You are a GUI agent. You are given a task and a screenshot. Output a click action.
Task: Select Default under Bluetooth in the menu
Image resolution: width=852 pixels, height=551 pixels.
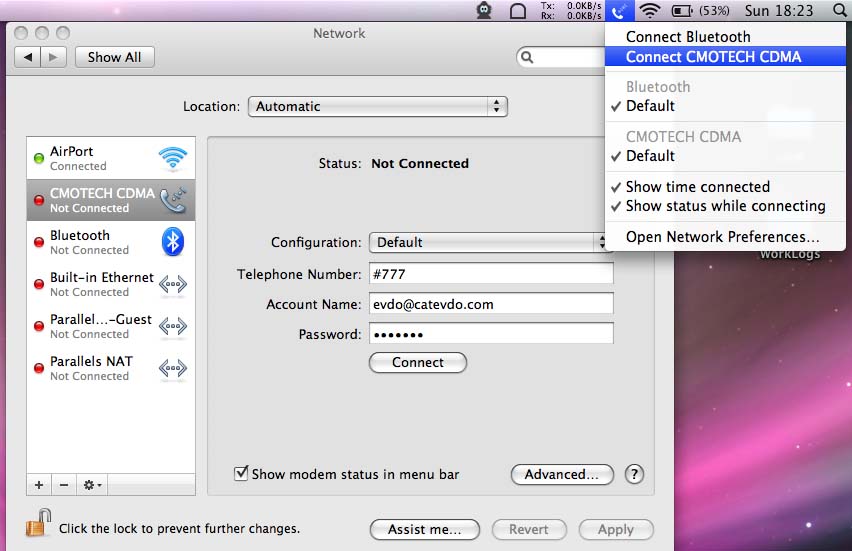tap(725, 106)
